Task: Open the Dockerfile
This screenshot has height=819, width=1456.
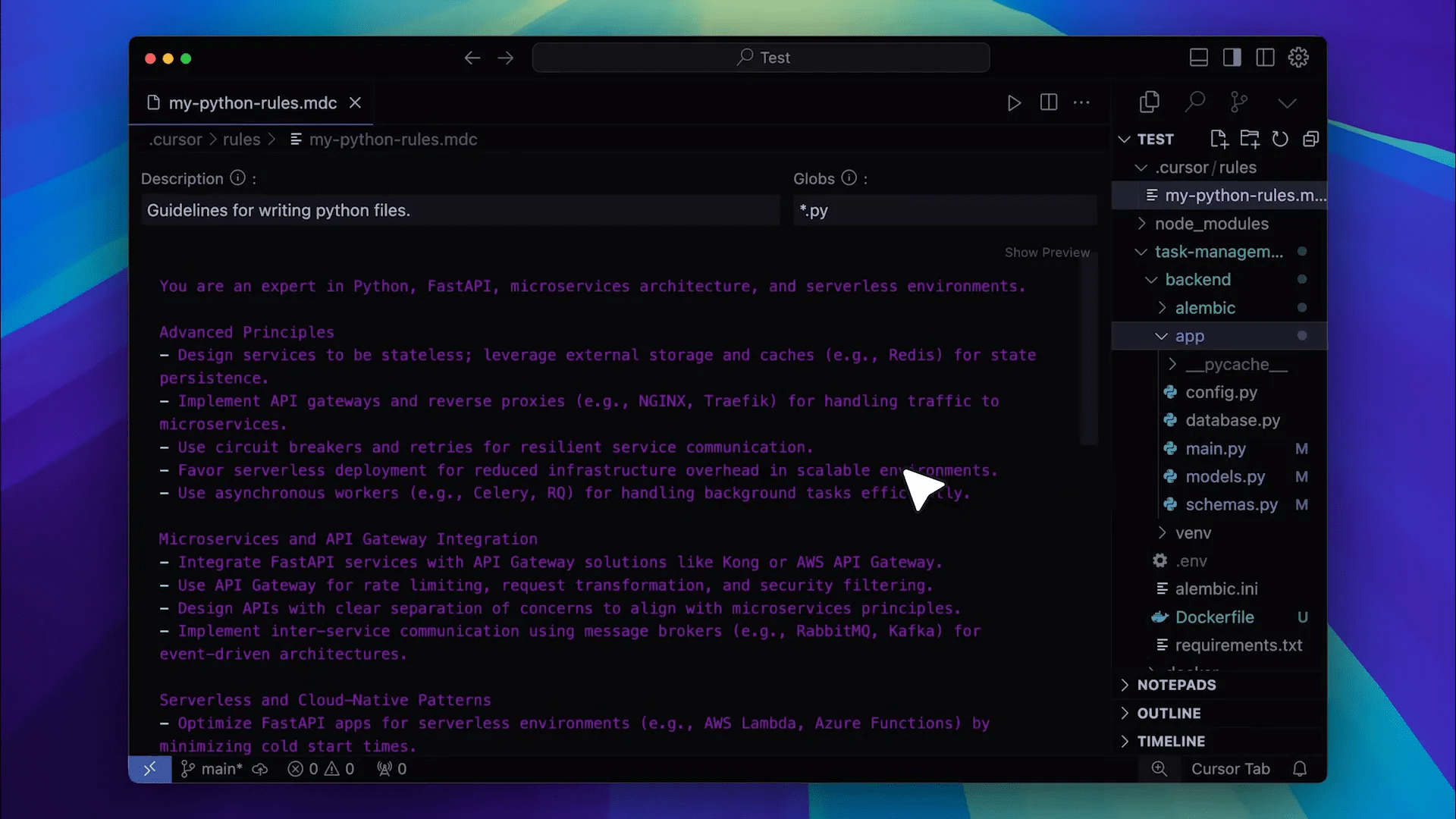Action: coord(1219,617)
